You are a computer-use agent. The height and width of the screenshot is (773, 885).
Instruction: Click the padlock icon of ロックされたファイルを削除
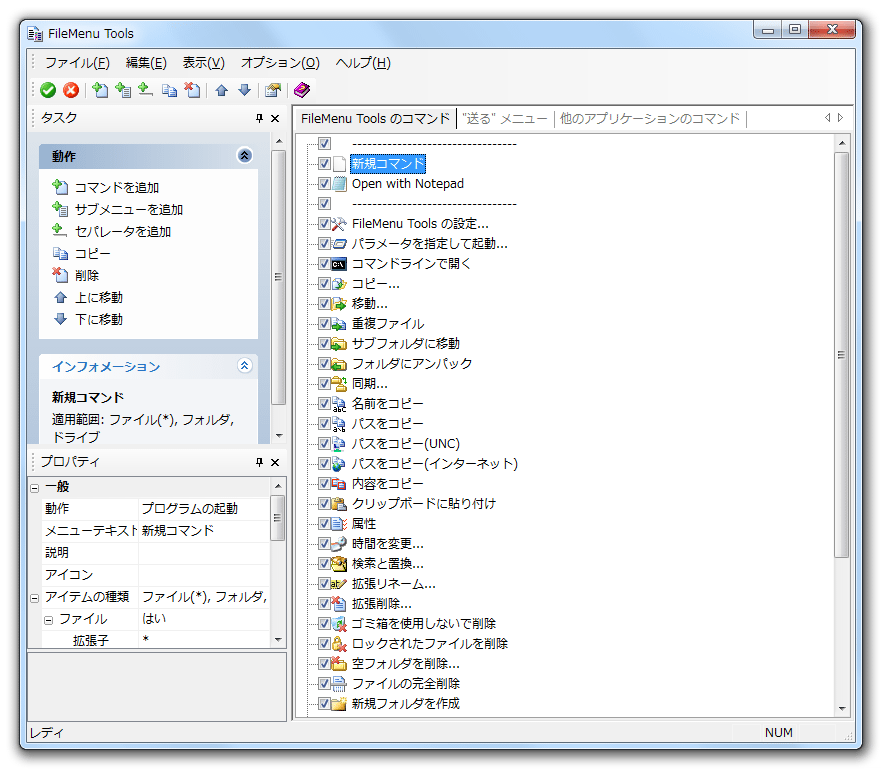pyautogui.click(x=339, y=644)
